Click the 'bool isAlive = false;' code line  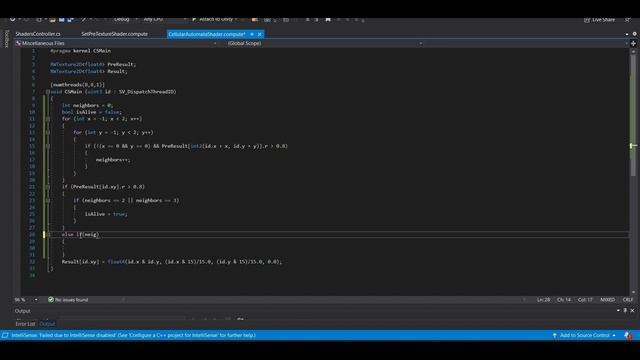coord(92,112)
